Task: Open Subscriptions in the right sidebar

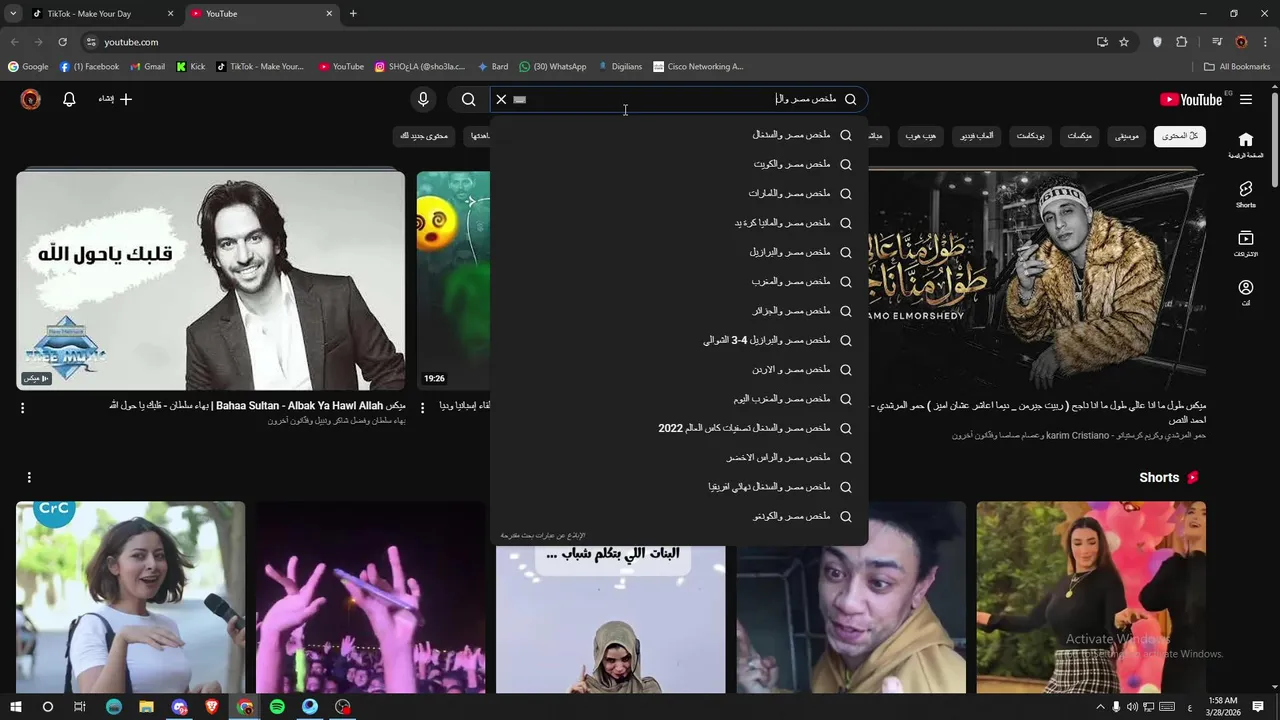Action: click(1245, 243)
